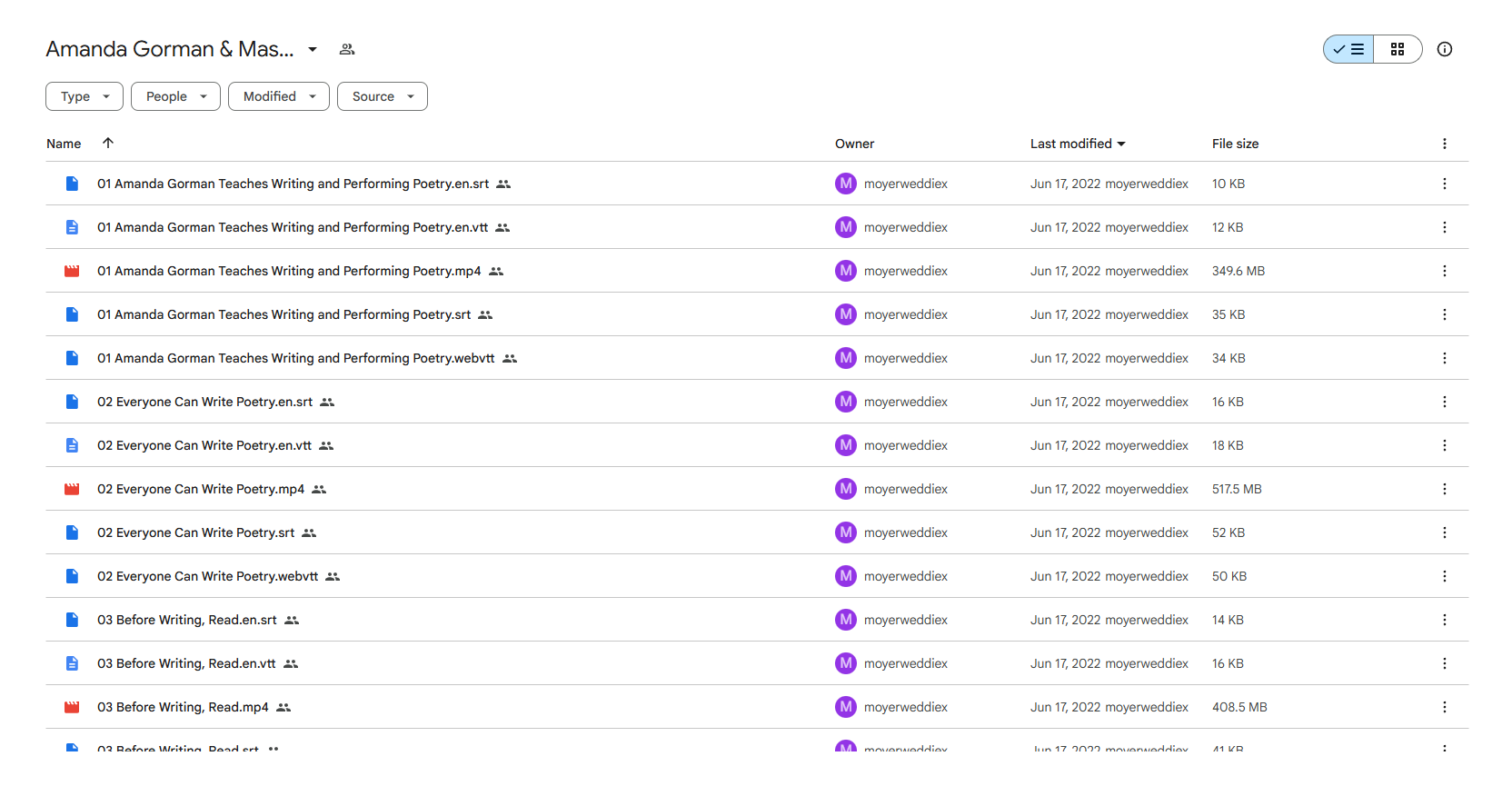Screen dimensions: 1512x796
Task: Click shared icon beside 02 Everyone Poetry.en.srt
Action: [327, 402]
